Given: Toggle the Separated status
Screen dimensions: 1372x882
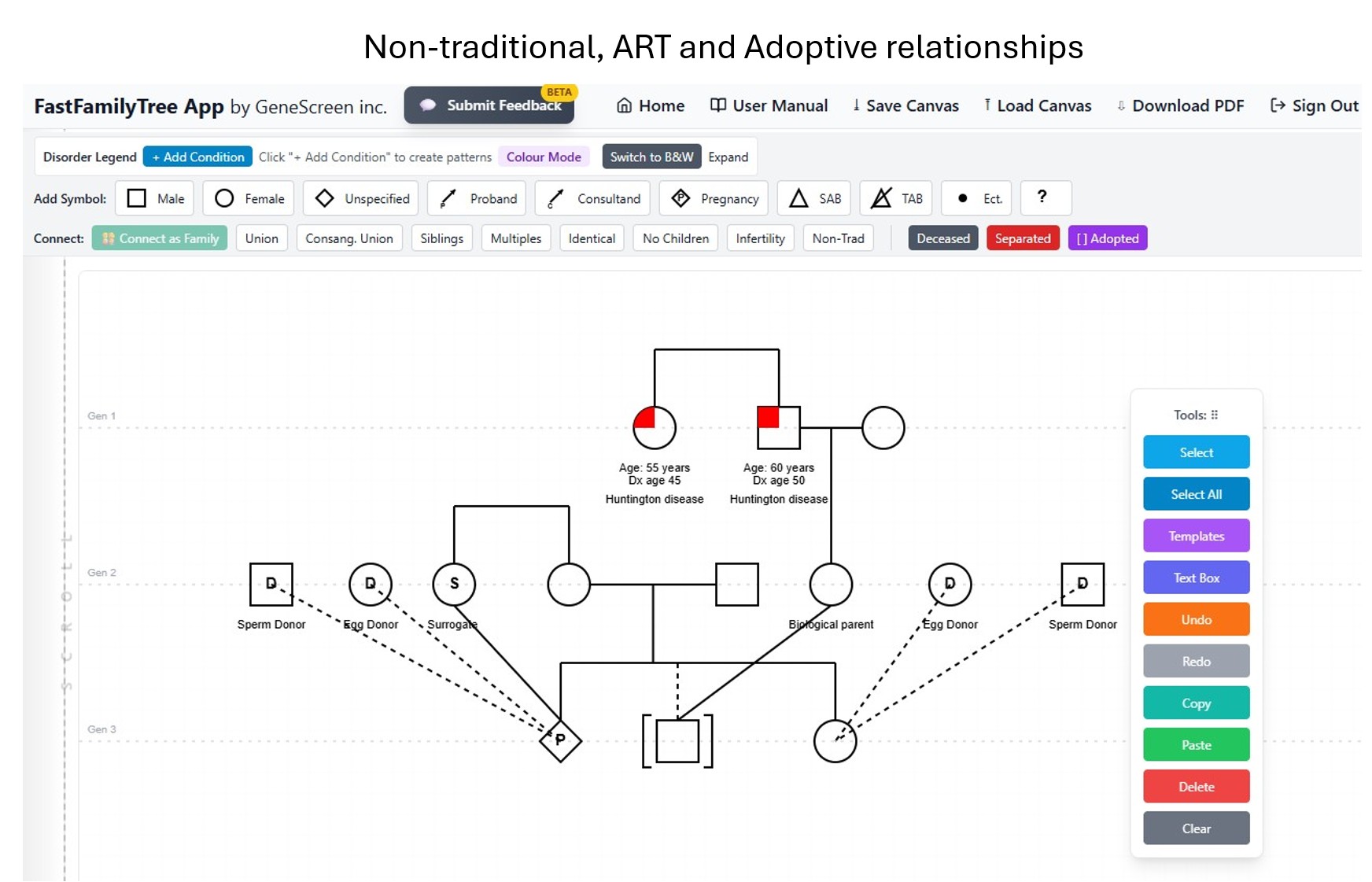Looking at the screenshot, I should pos(1023,238).
